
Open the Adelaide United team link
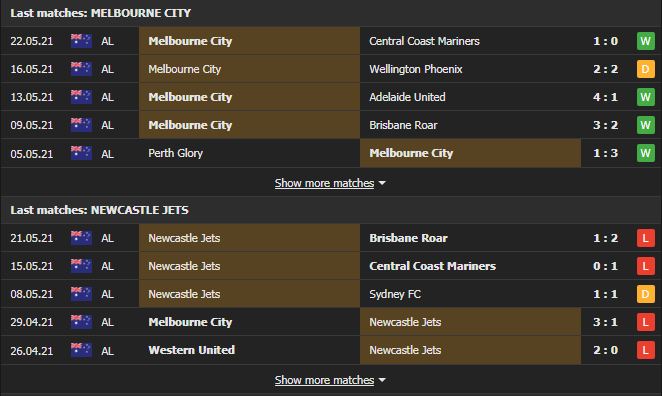[x=407, y=97]
